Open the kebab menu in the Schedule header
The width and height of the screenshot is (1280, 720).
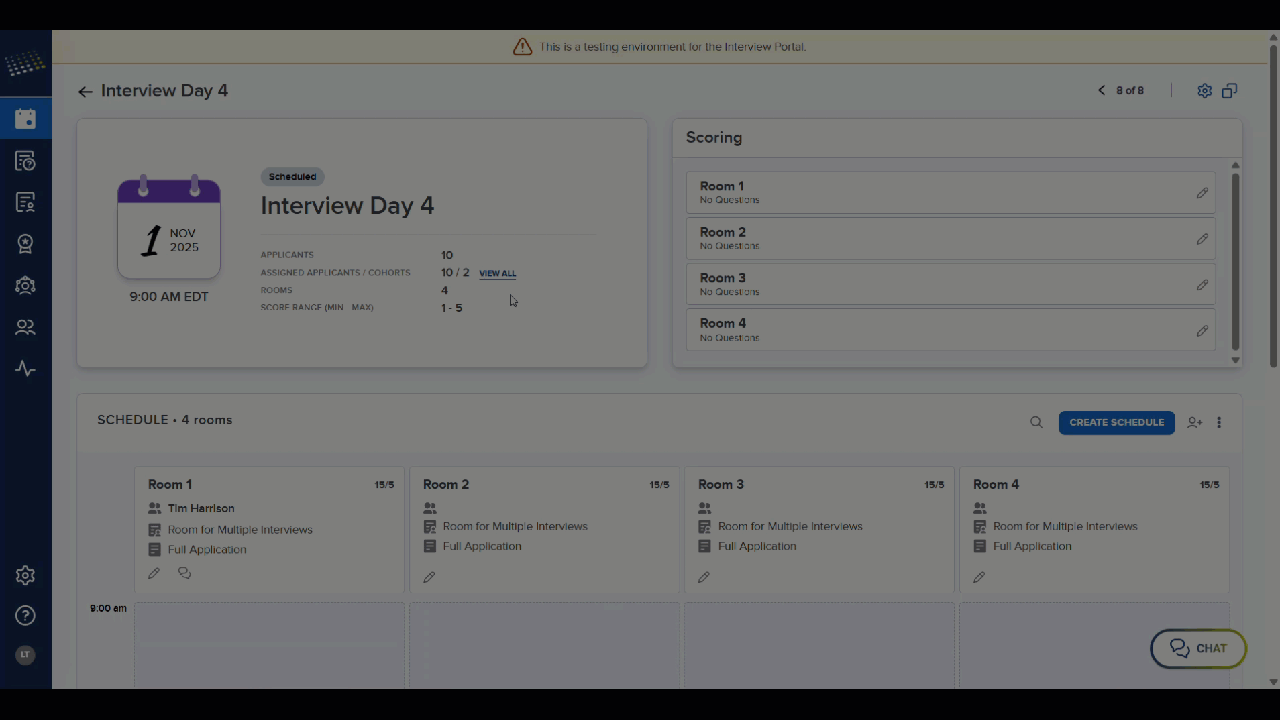point(1219,422)
